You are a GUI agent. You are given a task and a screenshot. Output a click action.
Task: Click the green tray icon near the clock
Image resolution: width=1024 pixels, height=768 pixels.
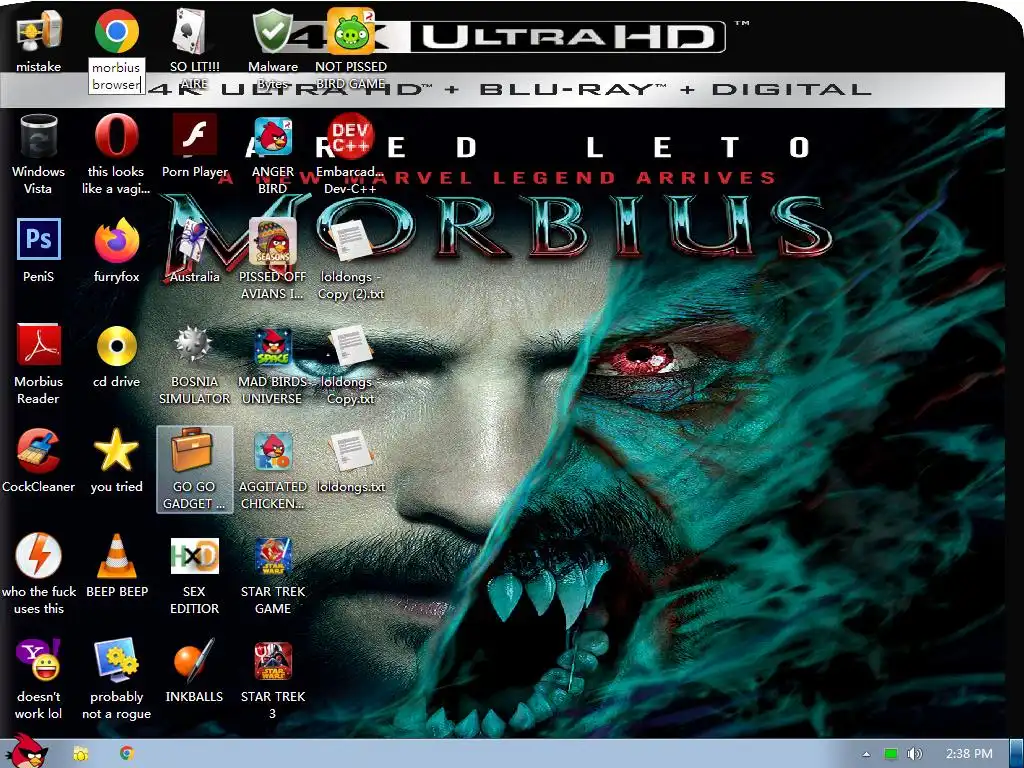click(x=890, y=754)
